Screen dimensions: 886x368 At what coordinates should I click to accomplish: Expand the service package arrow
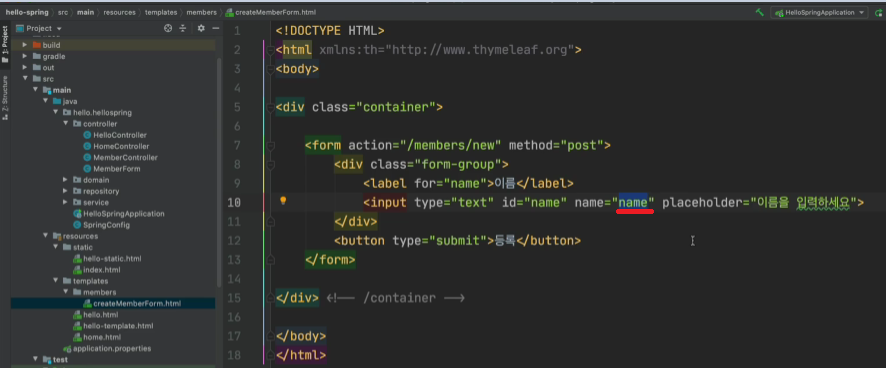[x=66, y=202]
